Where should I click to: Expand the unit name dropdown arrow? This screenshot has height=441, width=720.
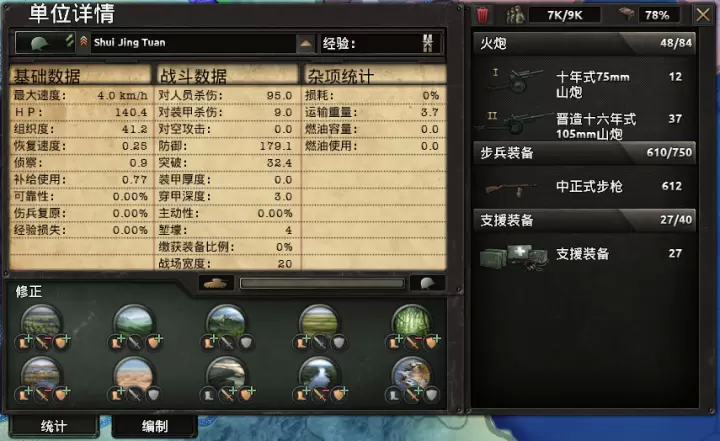pos(305,44)
